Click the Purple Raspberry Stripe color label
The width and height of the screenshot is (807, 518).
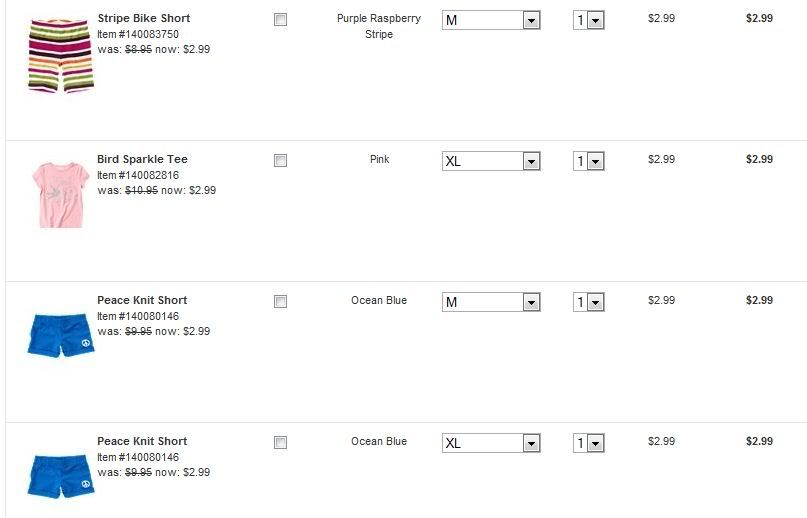pos(379,26)
